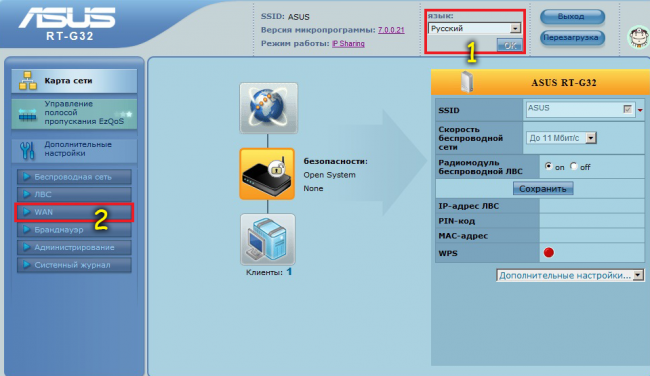Image resolution: width=650 pixels, height=376 pixels.
Task: Click the Сохранить button
Action: (x=543, y=189)
